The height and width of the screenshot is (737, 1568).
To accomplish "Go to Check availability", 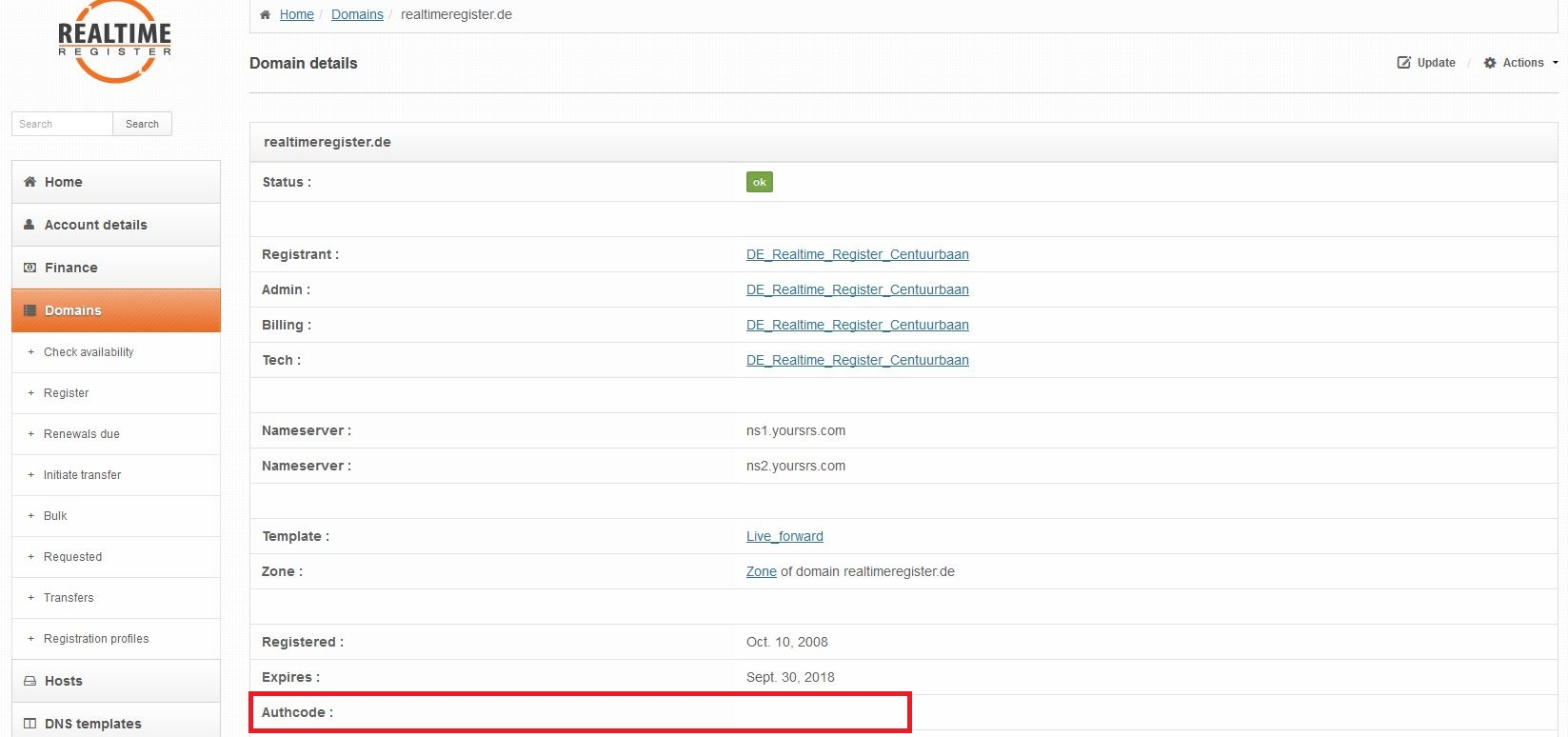I will coord(89,352).
